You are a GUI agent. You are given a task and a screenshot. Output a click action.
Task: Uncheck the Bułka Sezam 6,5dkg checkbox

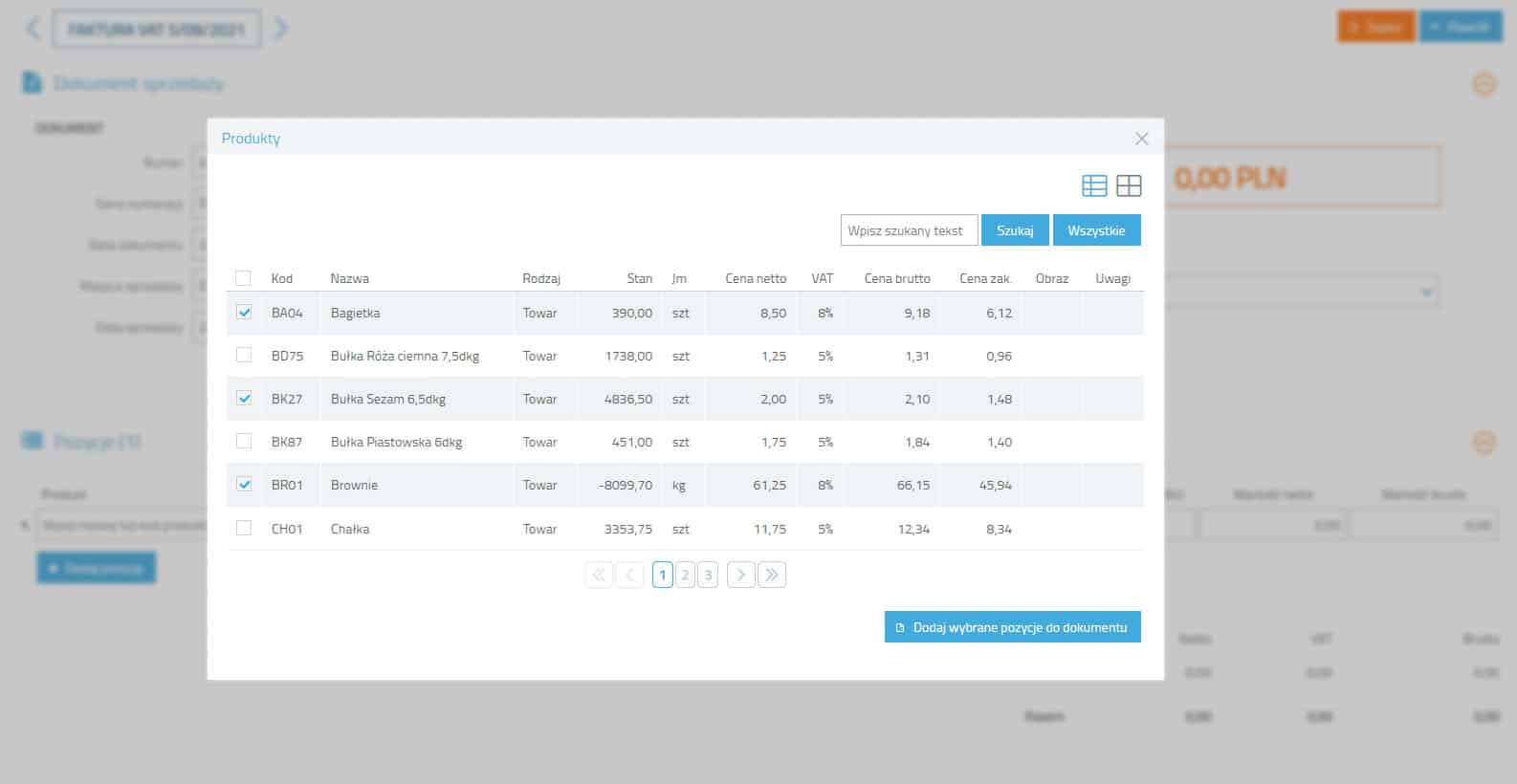(x=244, y=398)
